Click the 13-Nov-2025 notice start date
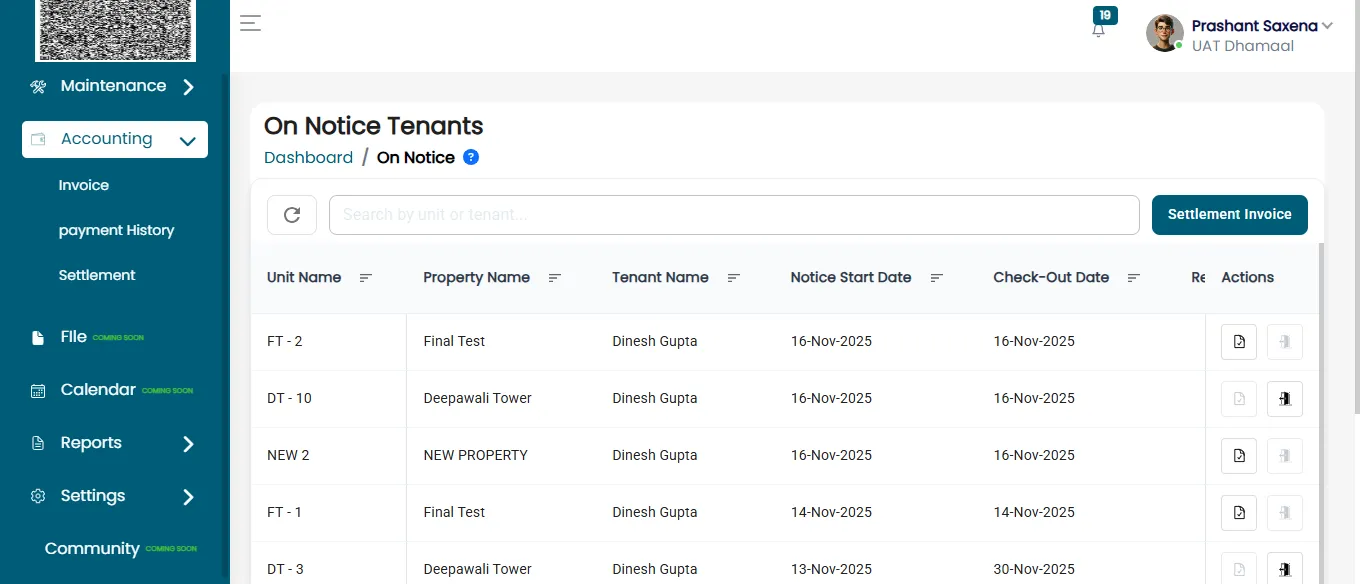The image size is (1360, 584). coord(831,569)
